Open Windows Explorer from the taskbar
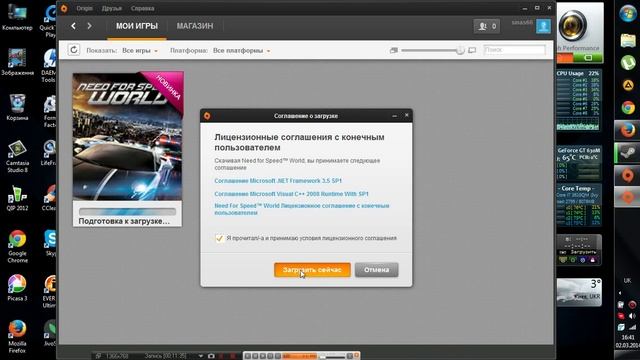This screenshot has width=640, height=360. (628, 40)
